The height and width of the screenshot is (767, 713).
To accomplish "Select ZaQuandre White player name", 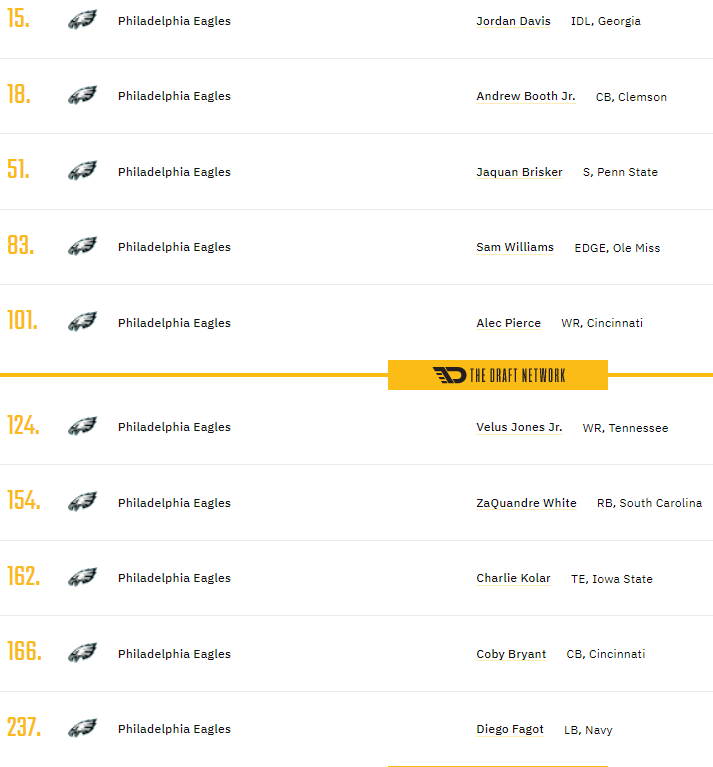I will click(526, 503).
